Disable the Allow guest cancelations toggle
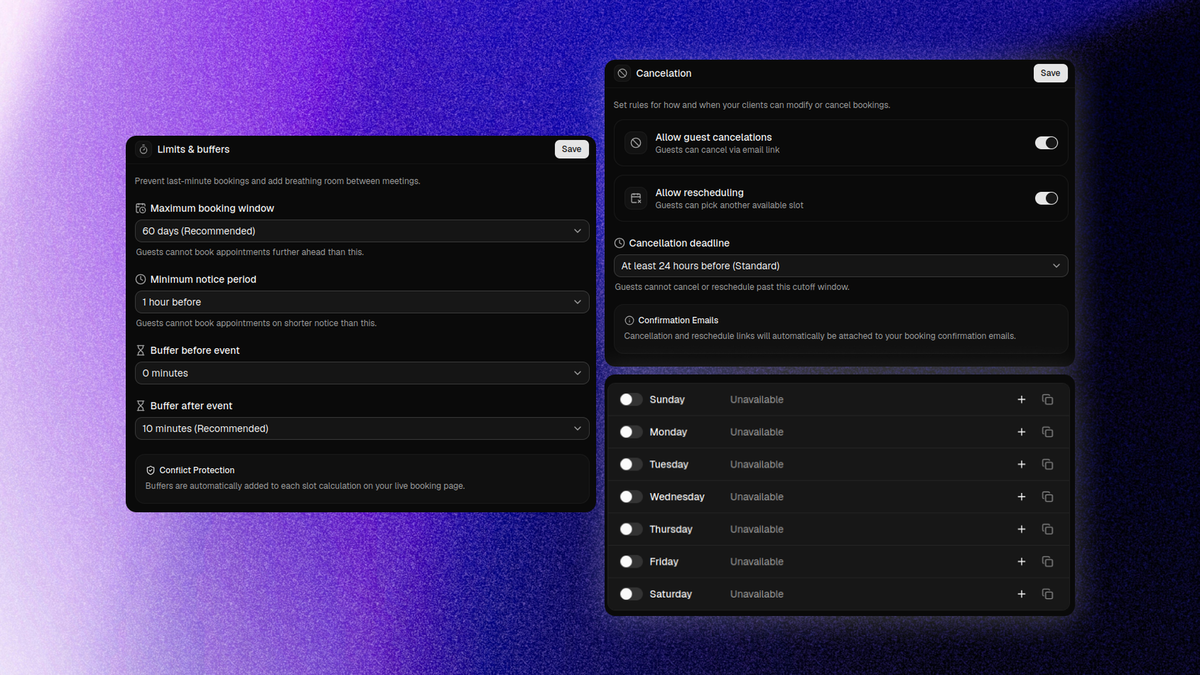The width and height of the screenshot is (1200, 675). [1046, 143]
